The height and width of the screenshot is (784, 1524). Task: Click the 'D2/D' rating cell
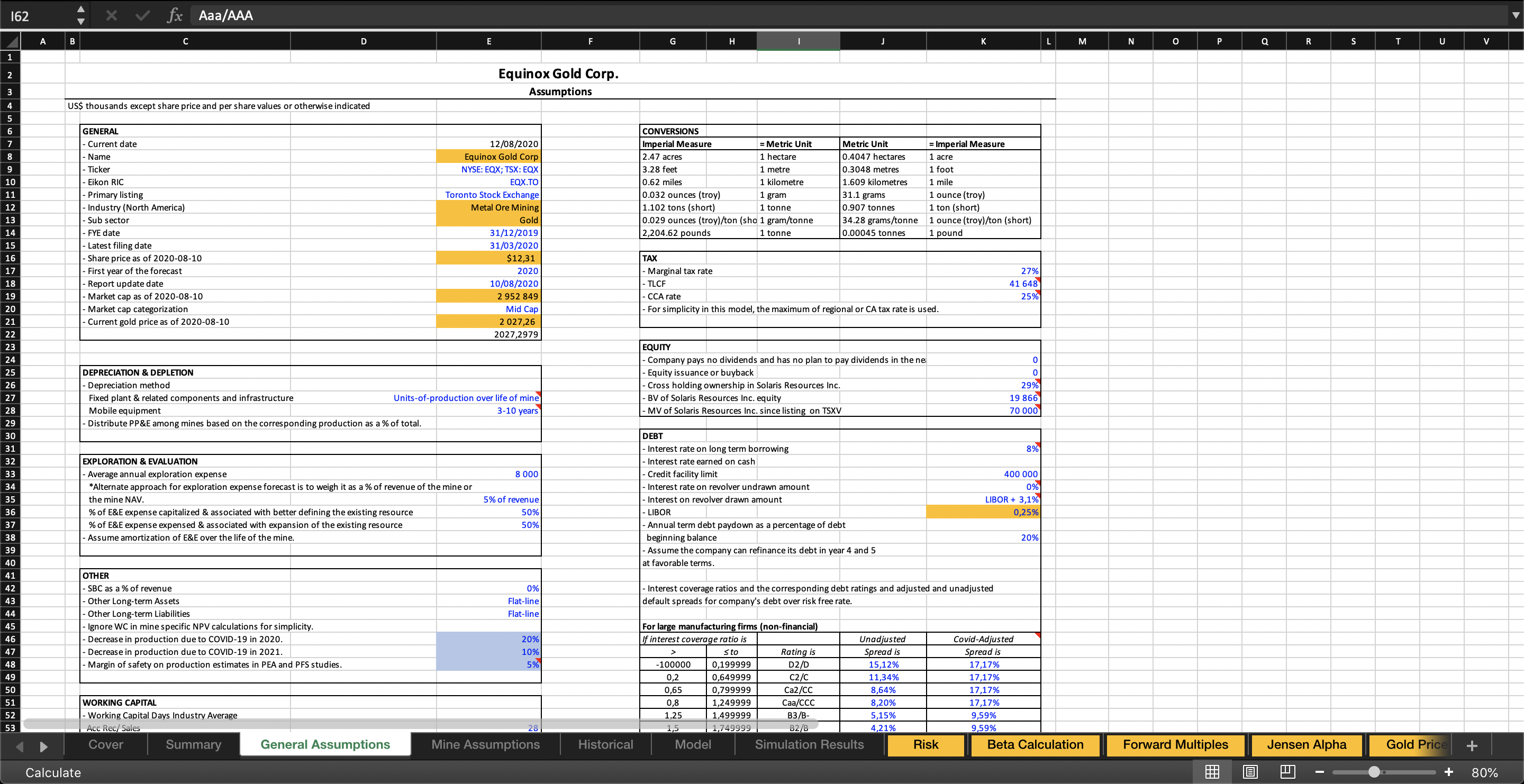(x=799, y=664)
